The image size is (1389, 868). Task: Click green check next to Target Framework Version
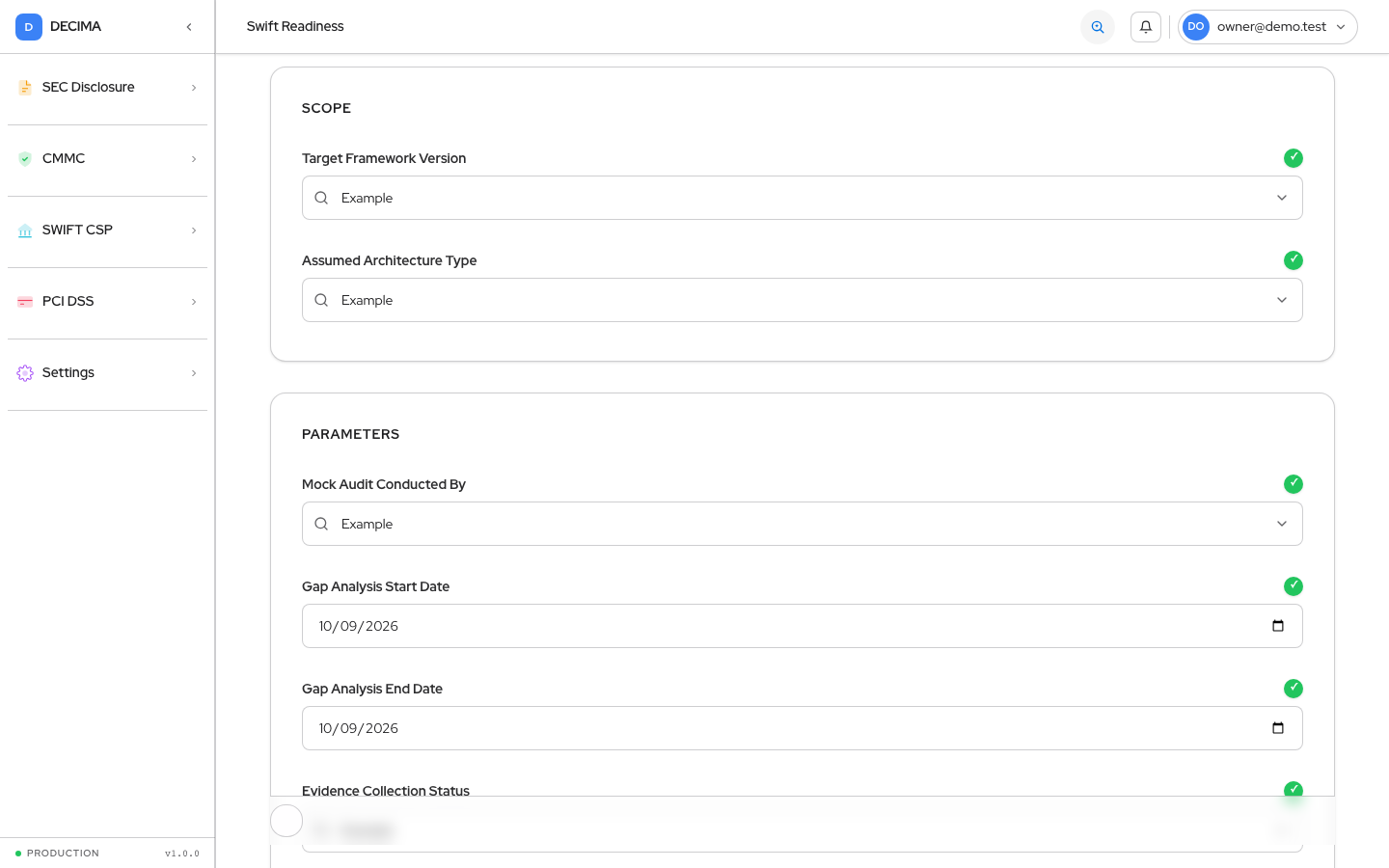tap(1294, 158)
